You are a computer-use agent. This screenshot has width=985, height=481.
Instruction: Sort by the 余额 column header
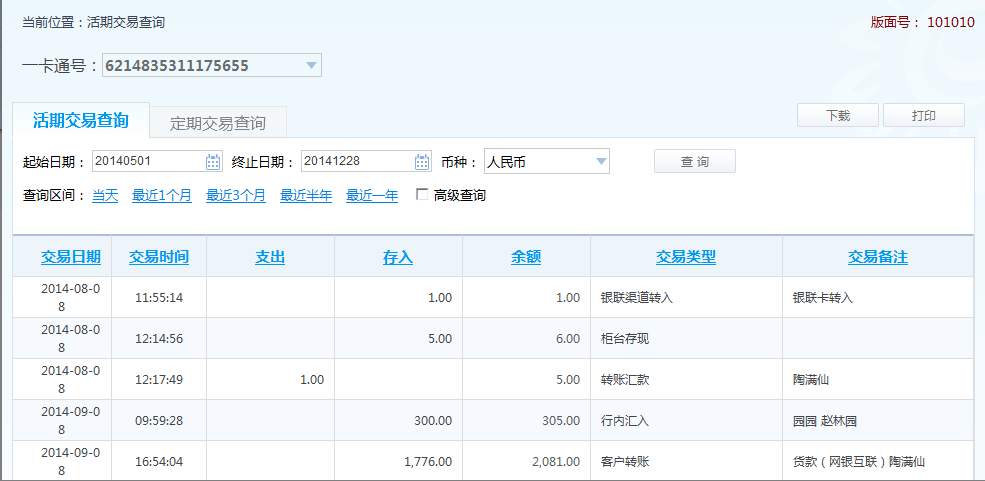(526, 257)
